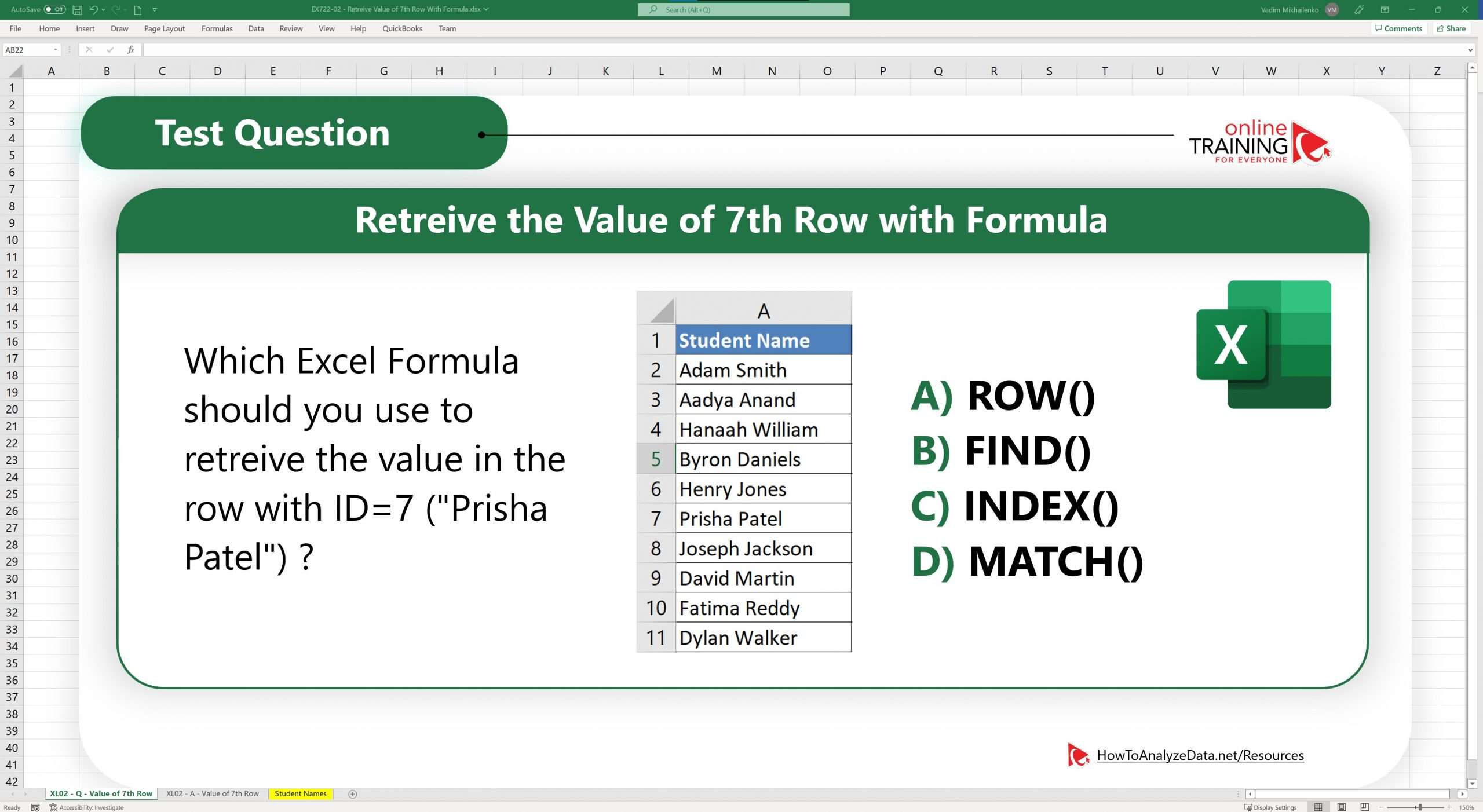Click the Undo icon

(x=93, y=9)
